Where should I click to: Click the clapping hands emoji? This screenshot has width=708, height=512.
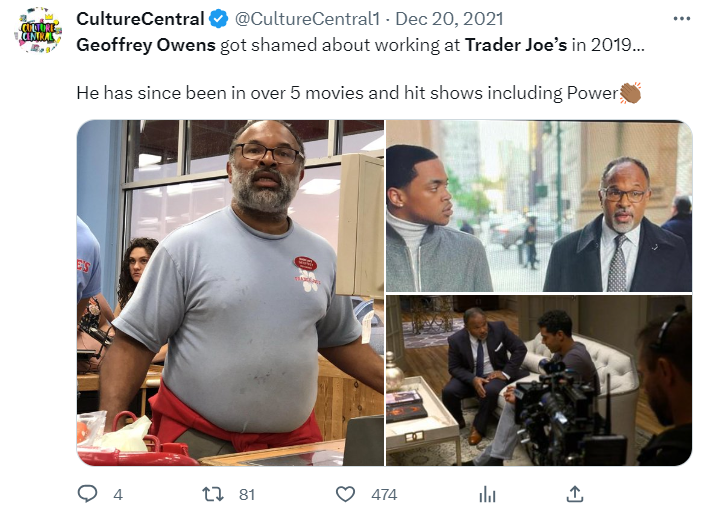(630, 93)
